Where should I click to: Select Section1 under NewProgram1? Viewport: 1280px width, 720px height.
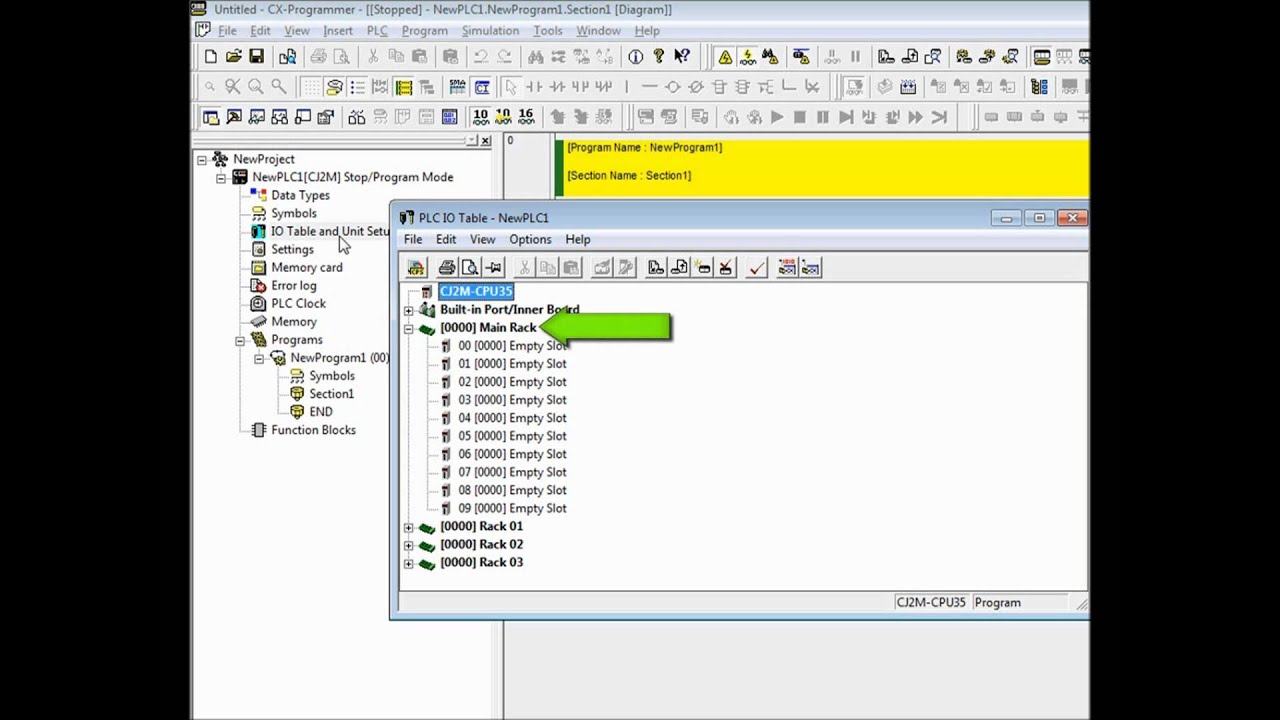point(331,394)
